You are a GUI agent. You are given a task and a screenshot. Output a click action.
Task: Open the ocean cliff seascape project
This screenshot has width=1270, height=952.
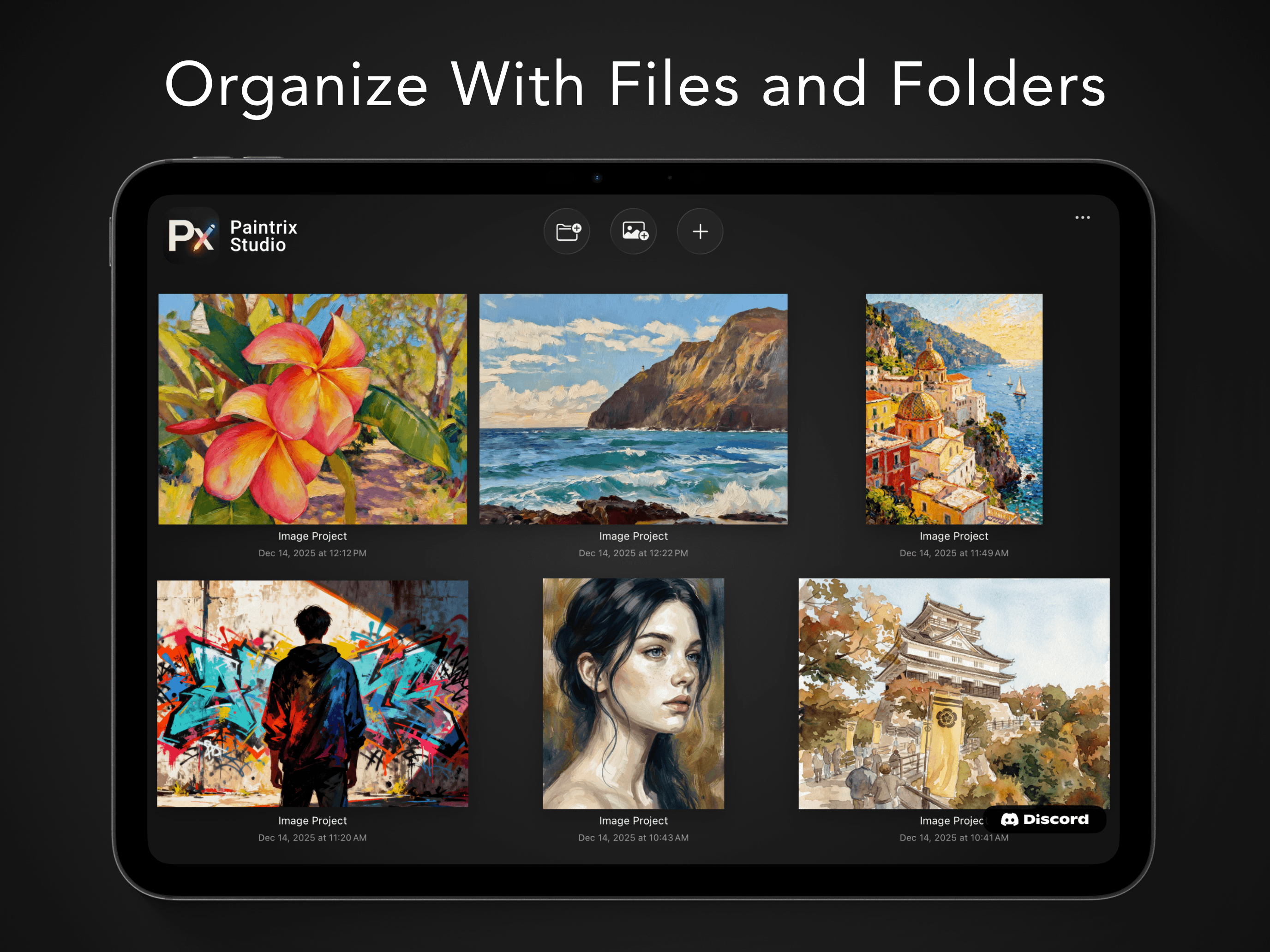(633, 409)
